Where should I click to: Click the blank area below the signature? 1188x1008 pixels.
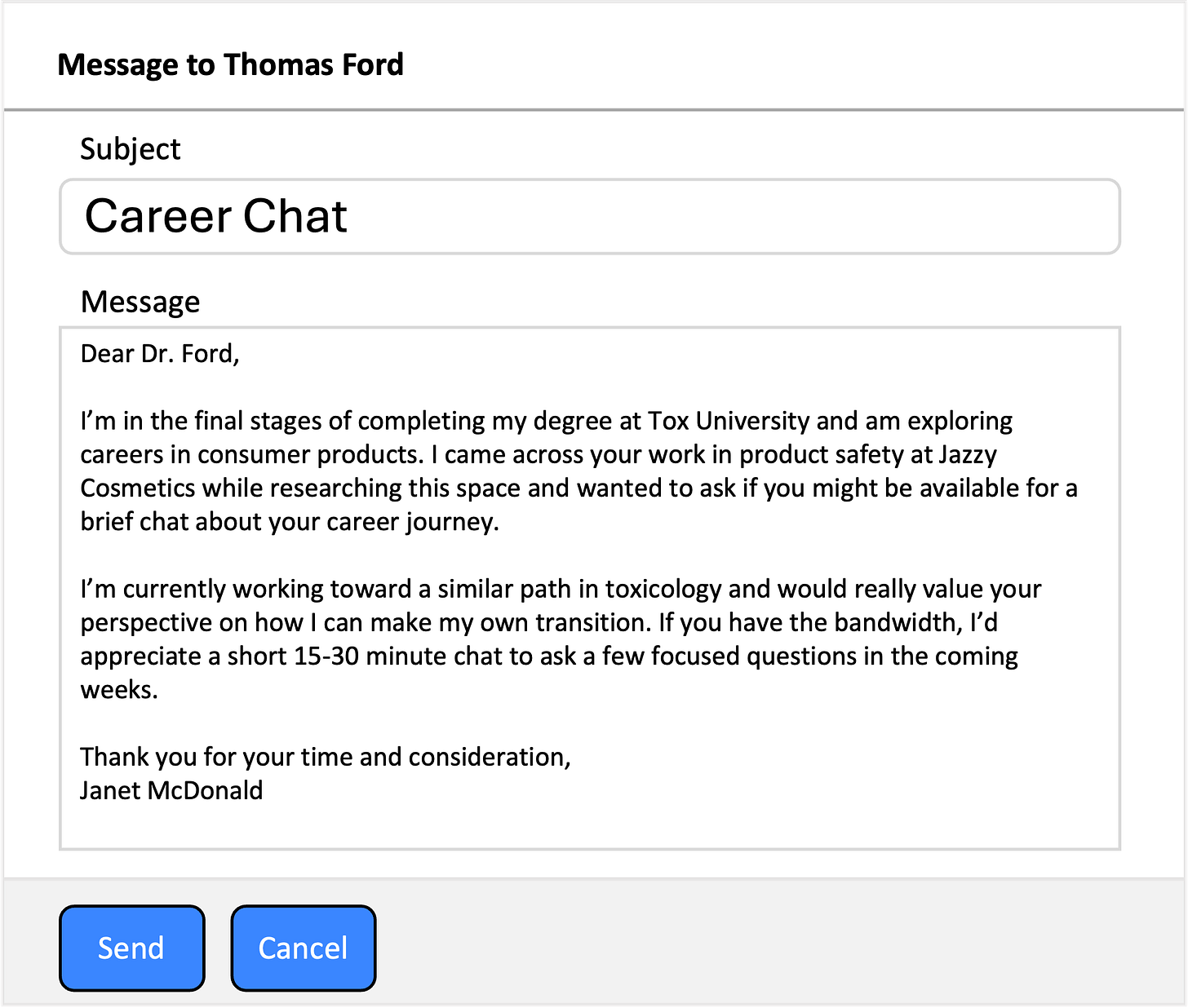[590, 827]
